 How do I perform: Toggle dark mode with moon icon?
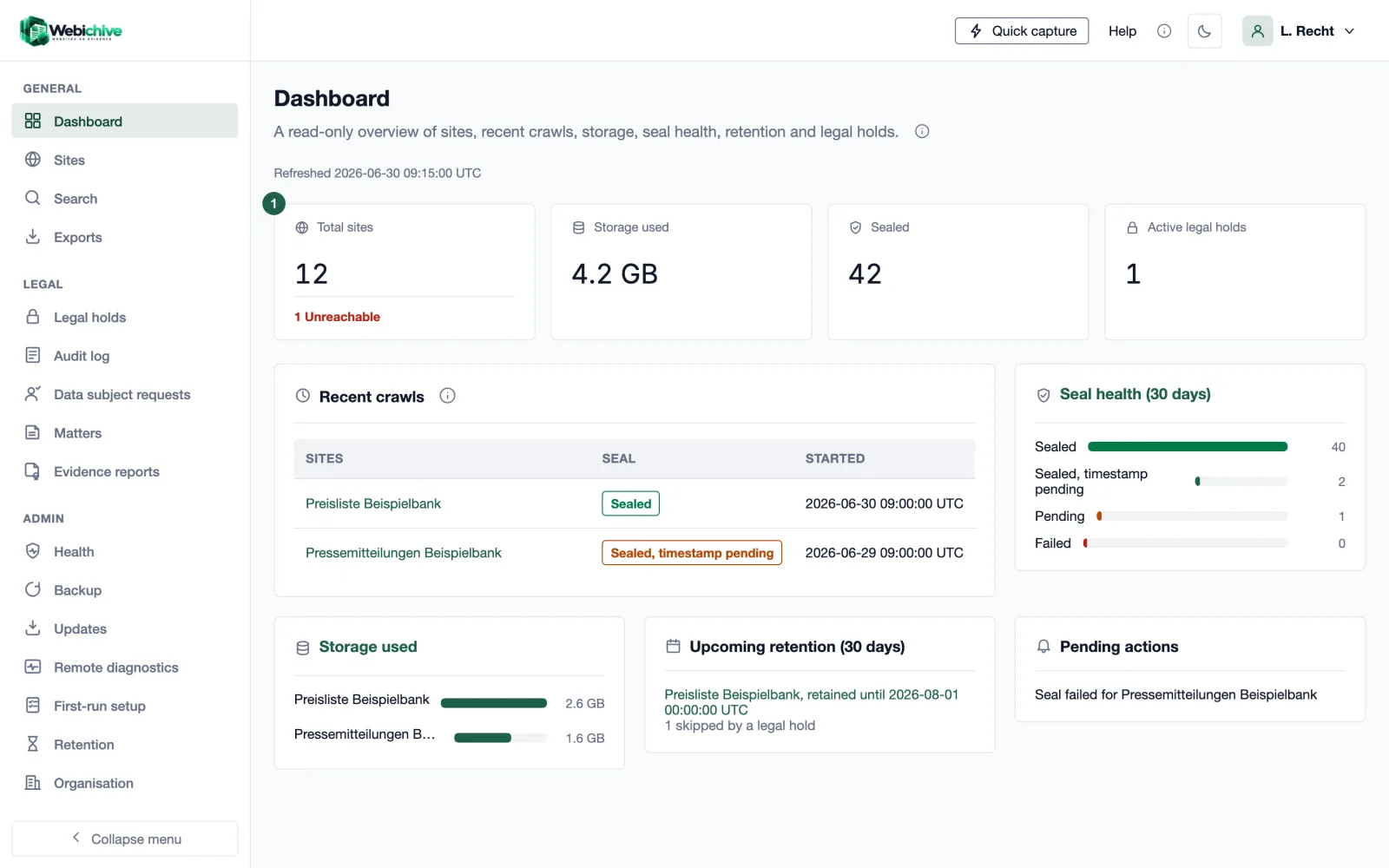pos(1204,31)
